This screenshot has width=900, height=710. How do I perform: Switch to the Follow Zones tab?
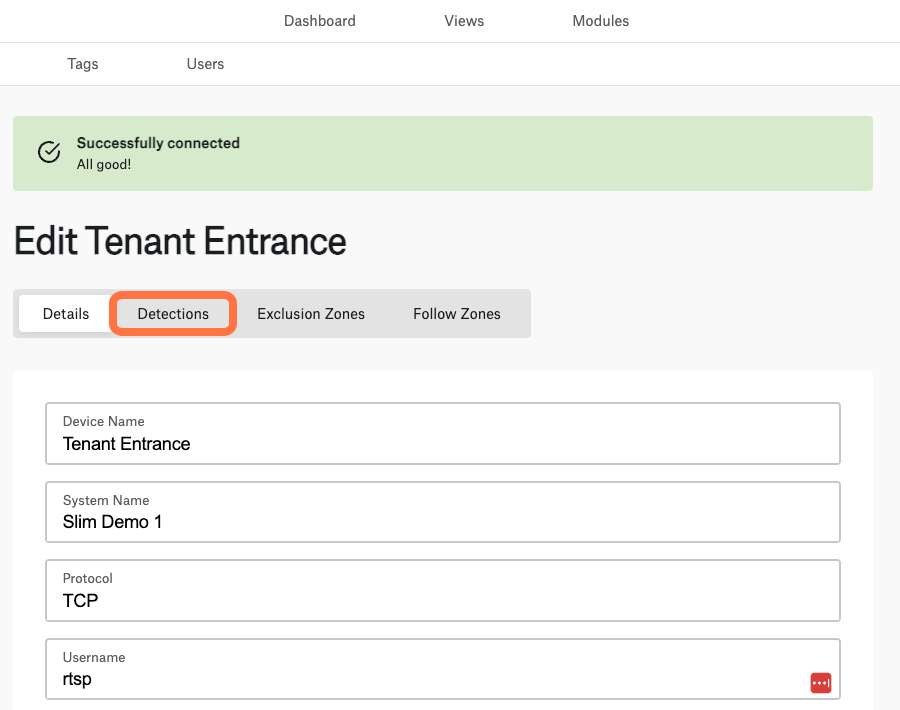[457, 313]
